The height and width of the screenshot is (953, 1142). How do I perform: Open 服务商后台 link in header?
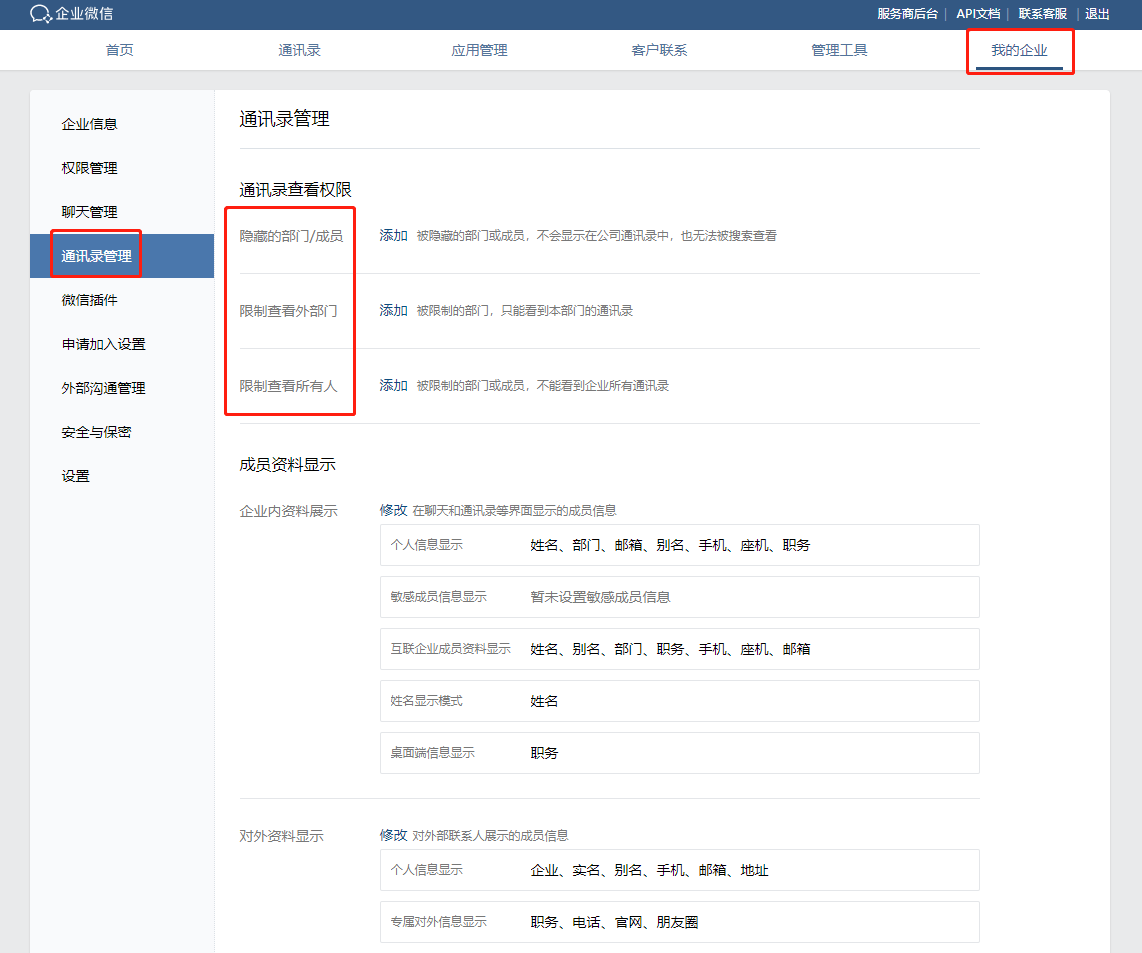[x=907, y=14]
